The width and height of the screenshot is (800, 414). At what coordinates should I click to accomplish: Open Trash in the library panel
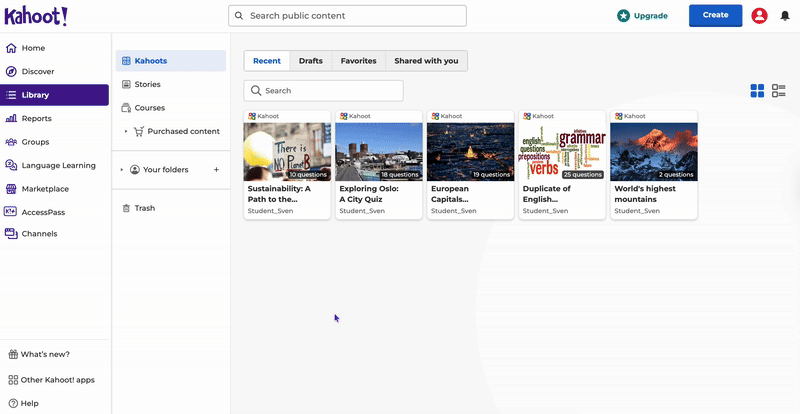tap(145, 208)
